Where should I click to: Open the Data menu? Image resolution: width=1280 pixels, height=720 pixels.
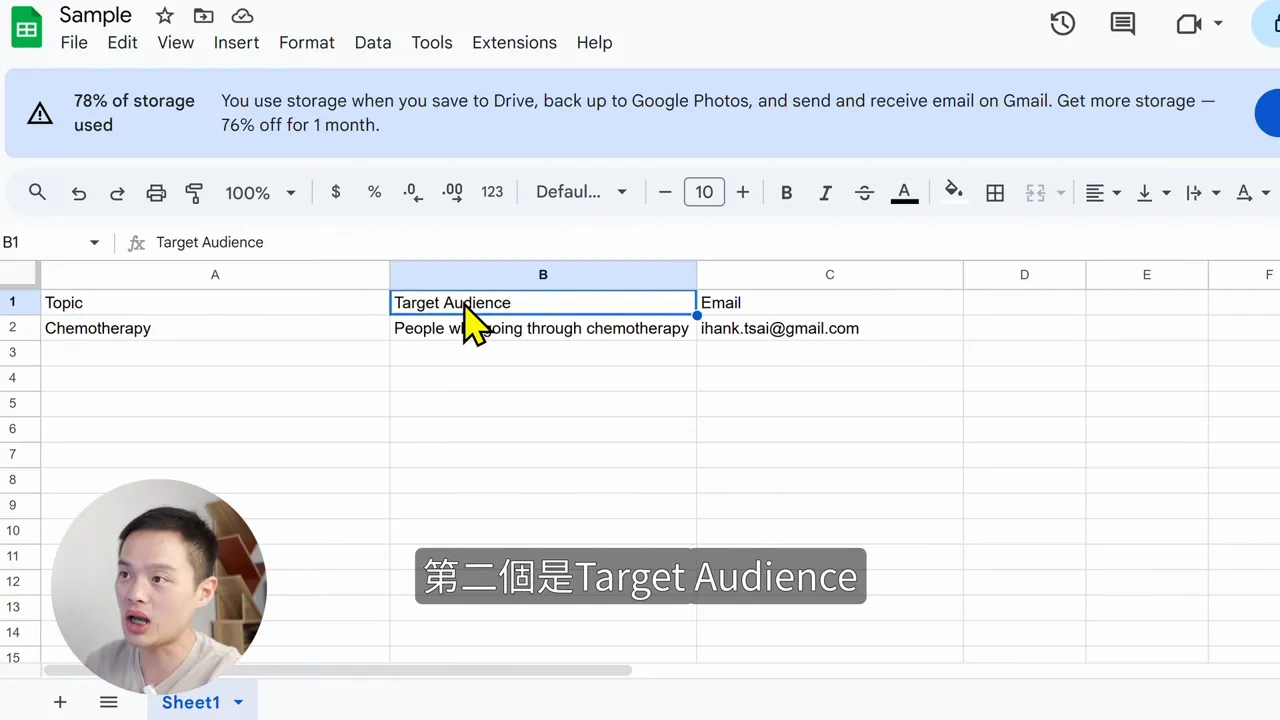click(x=373, y=42)
